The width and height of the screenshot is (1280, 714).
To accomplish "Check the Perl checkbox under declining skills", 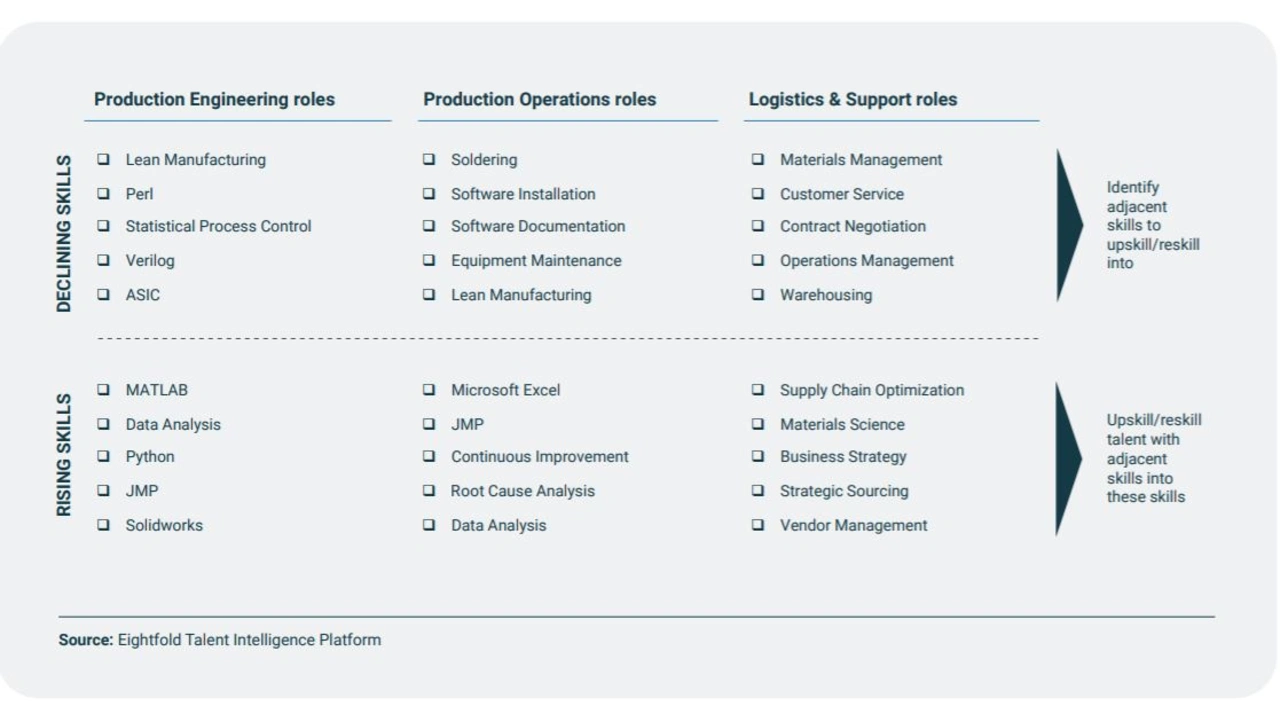I will point(104,193).
